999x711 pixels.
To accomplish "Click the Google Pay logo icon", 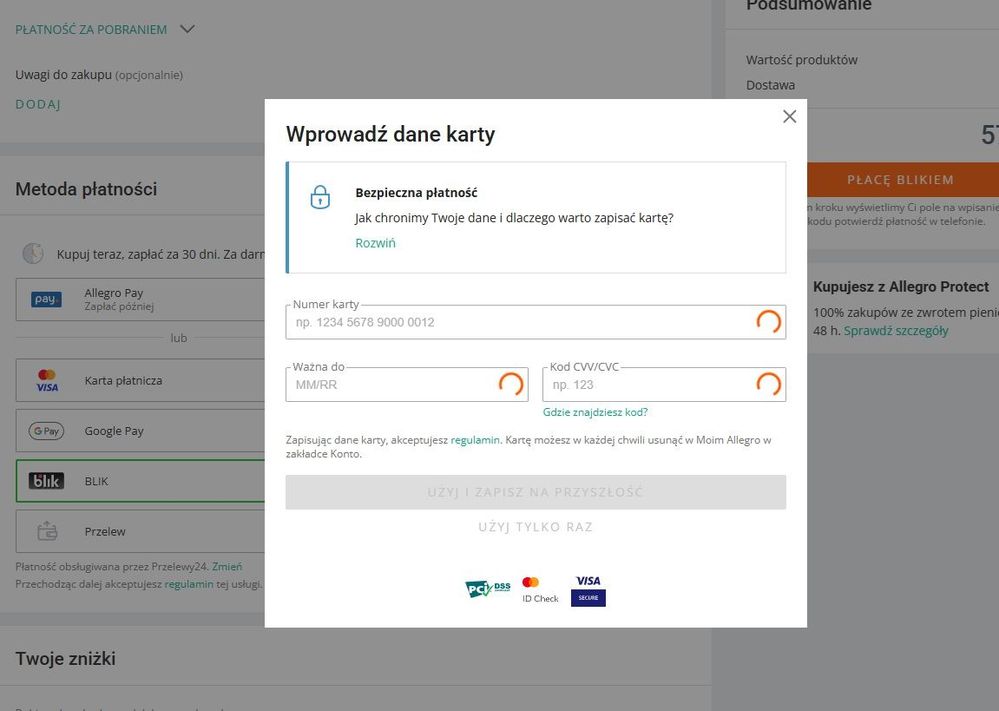I will (x=46, y=431).
